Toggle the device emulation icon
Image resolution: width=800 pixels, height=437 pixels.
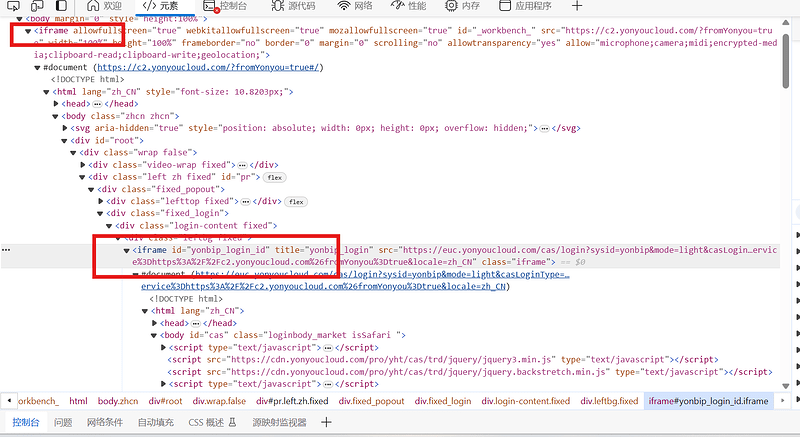pos(37,6)
